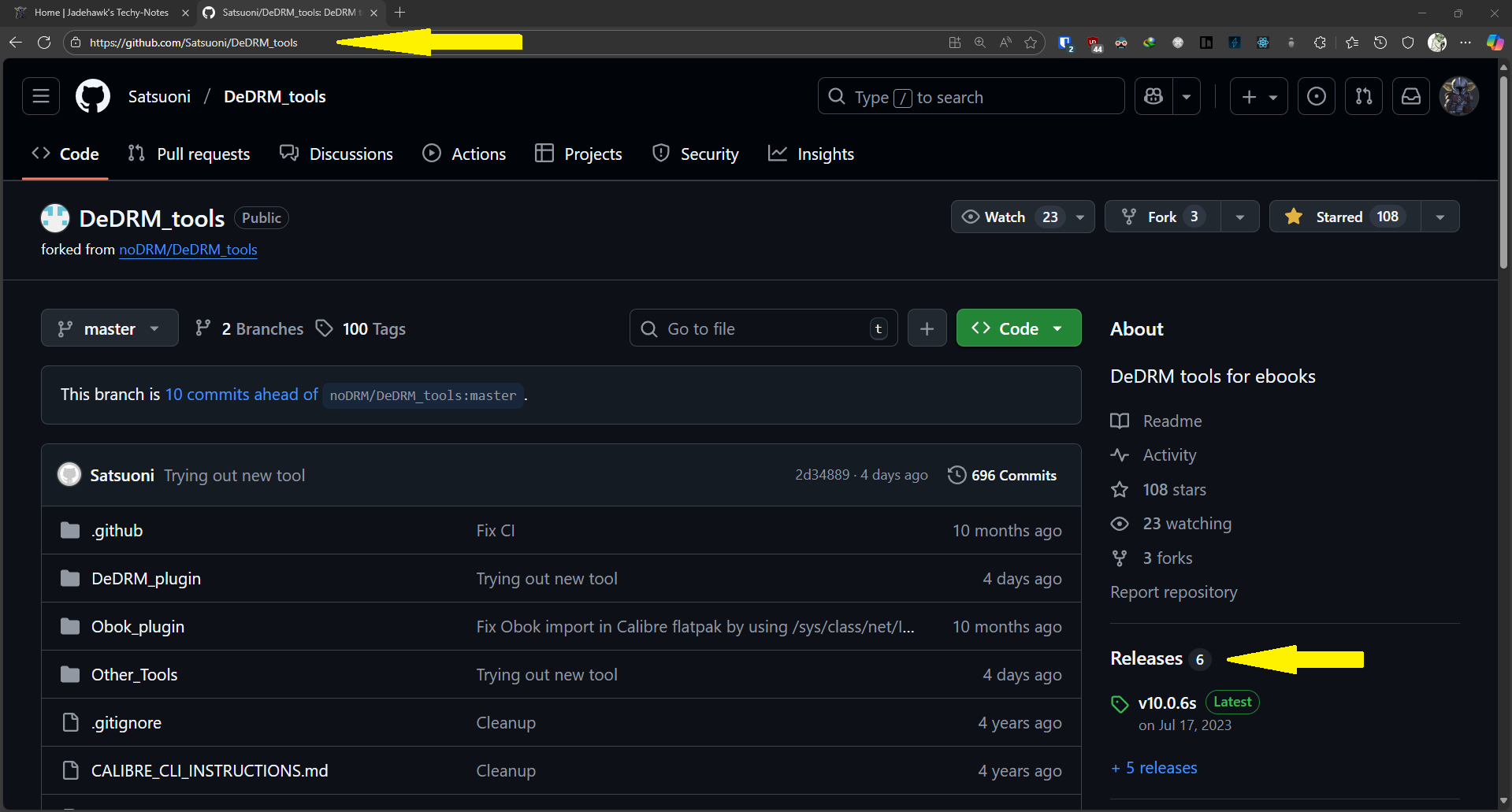Open the pull requests header icon
This screenshot has width=1512, height=812.
coord(1363,97)
